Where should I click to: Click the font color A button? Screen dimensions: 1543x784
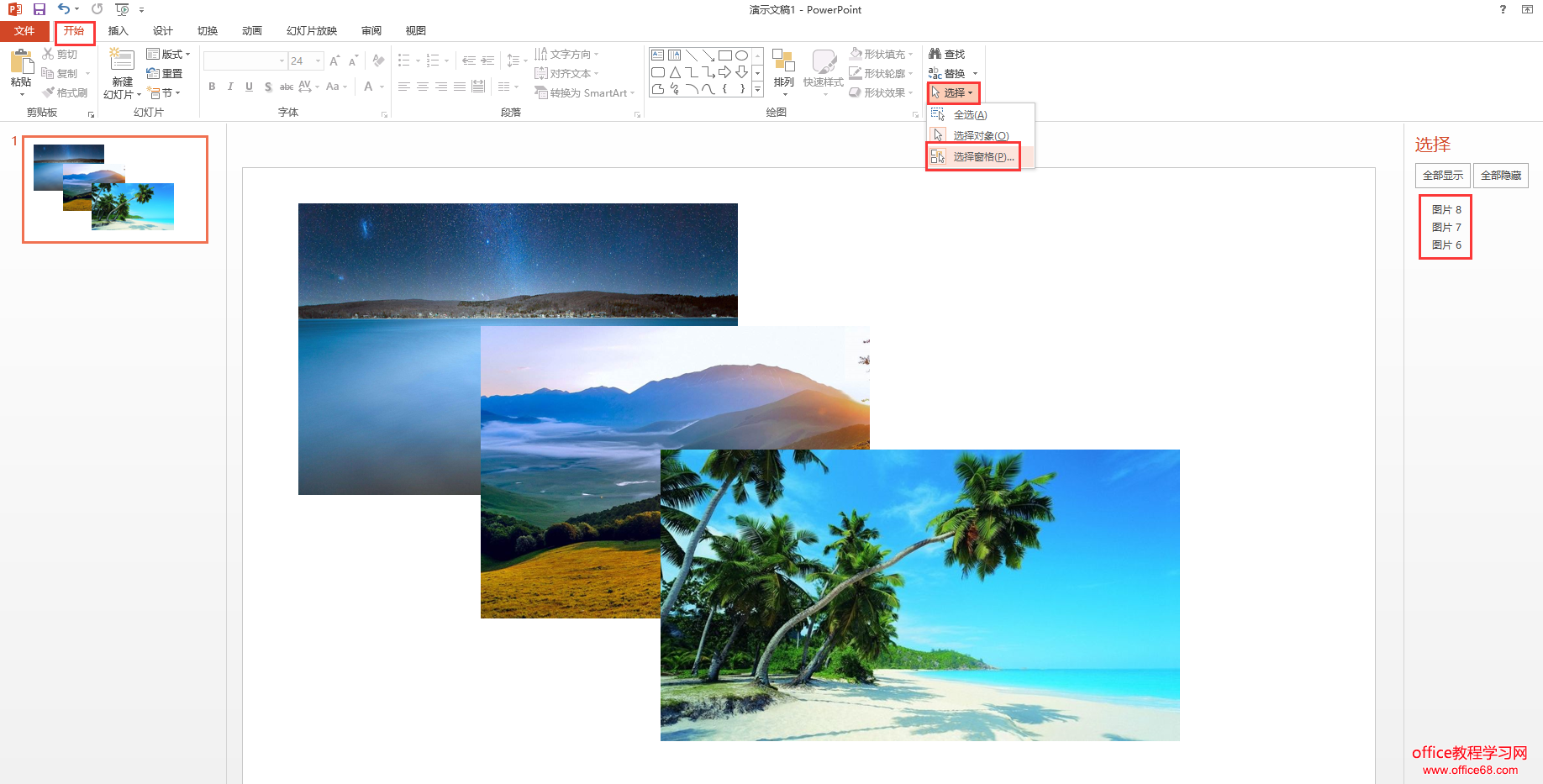(368, 87)
